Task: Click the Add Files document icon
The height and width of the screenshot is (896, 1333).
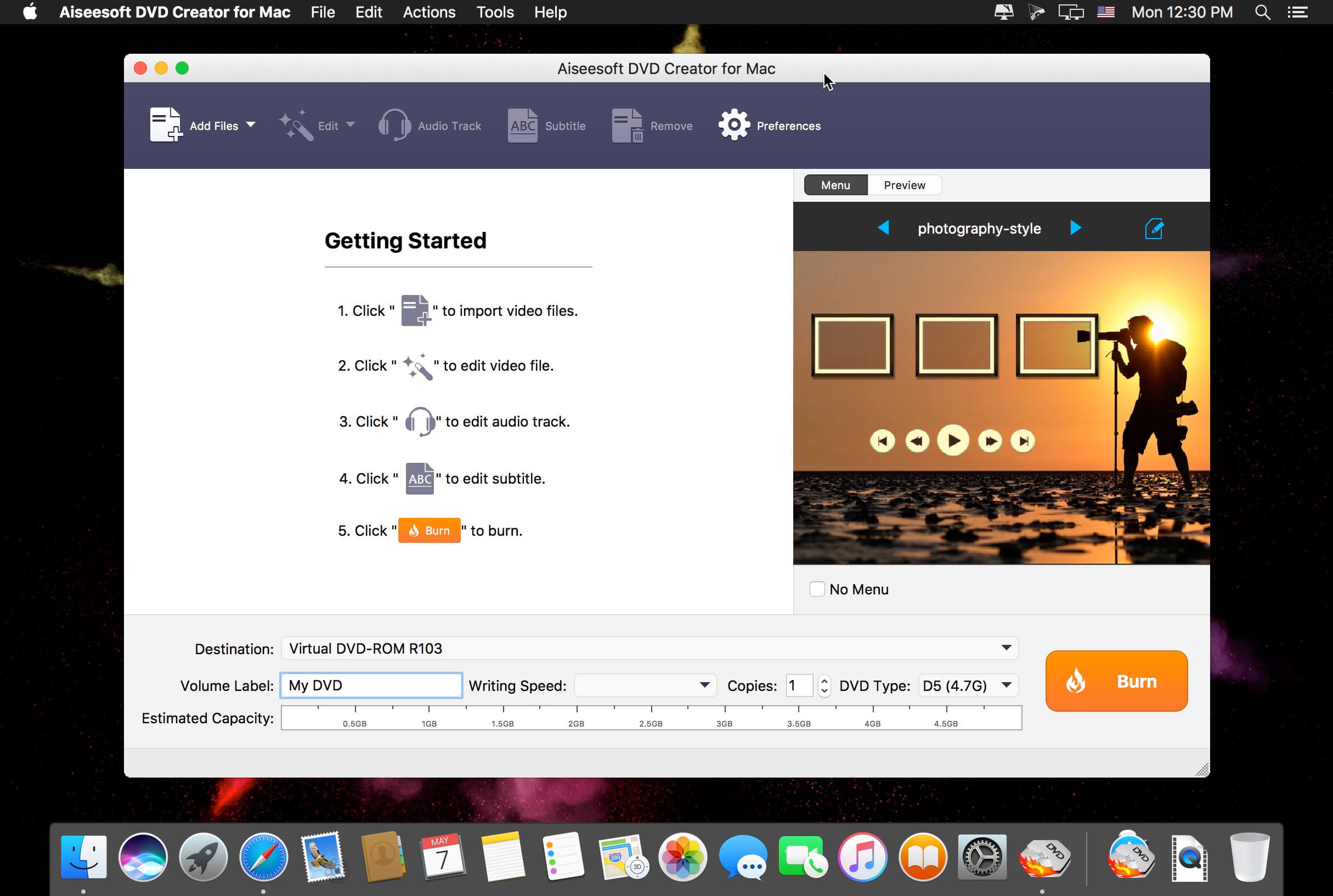Action: pos(165,124)
